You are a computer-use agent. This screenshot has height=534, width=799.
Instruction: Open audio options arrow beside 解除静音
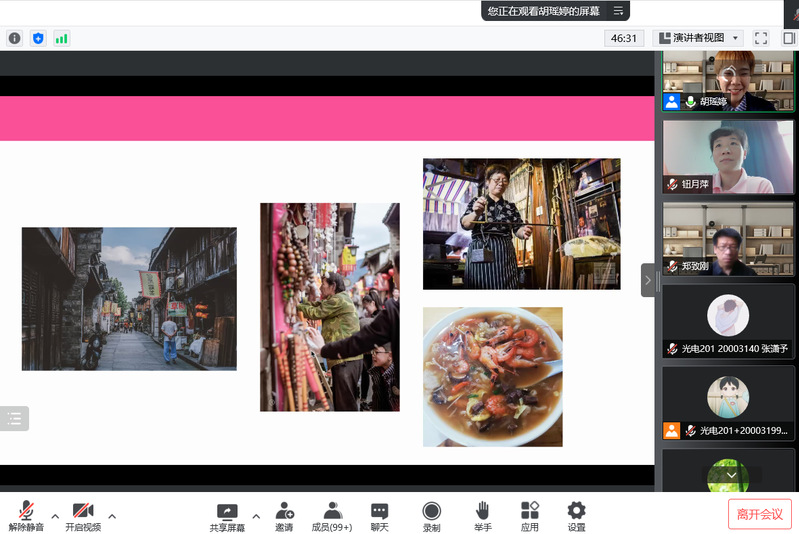pyautogui.click(x=55, y=516)
